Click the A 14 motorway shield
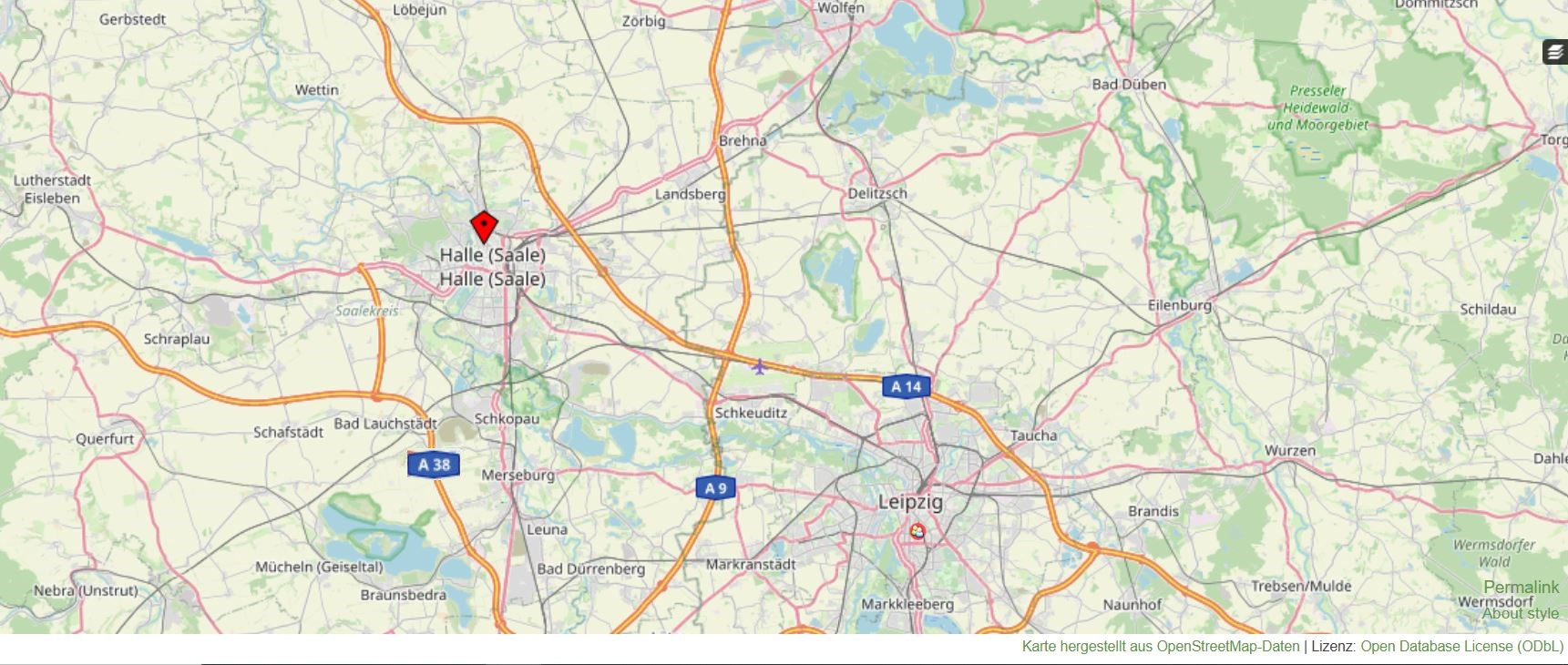Image resolution: width=1568 pixels, height=665 pixels. coord(907,386)
